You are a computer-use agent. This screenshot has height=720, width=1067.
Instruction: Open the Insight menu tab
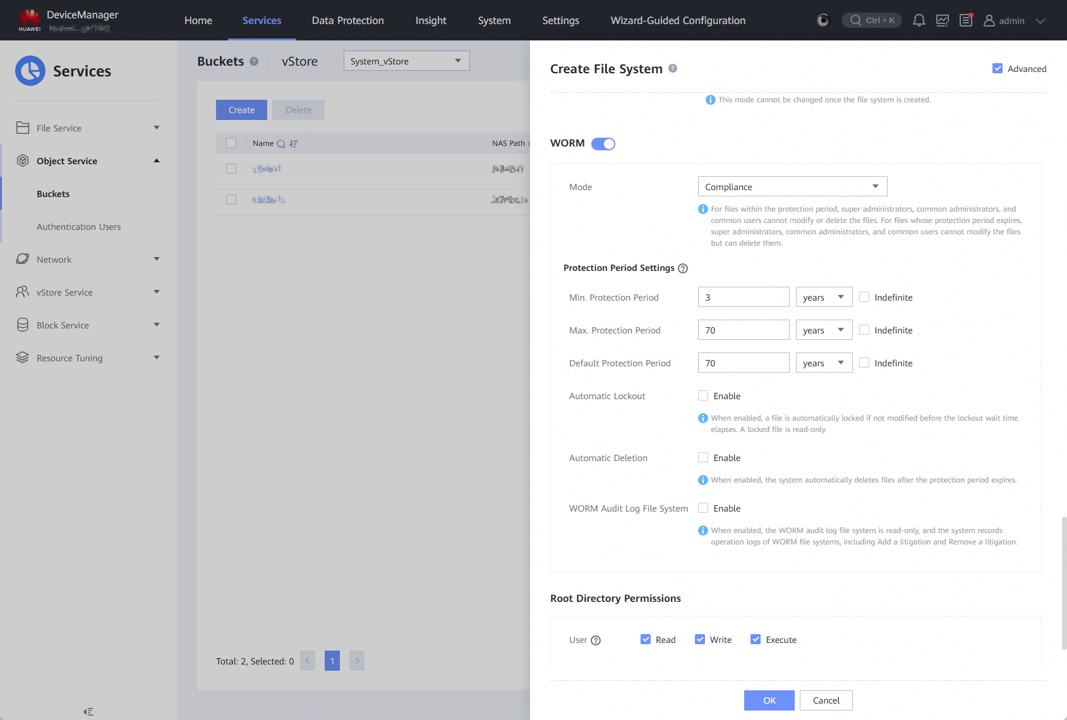pos(431,20)
